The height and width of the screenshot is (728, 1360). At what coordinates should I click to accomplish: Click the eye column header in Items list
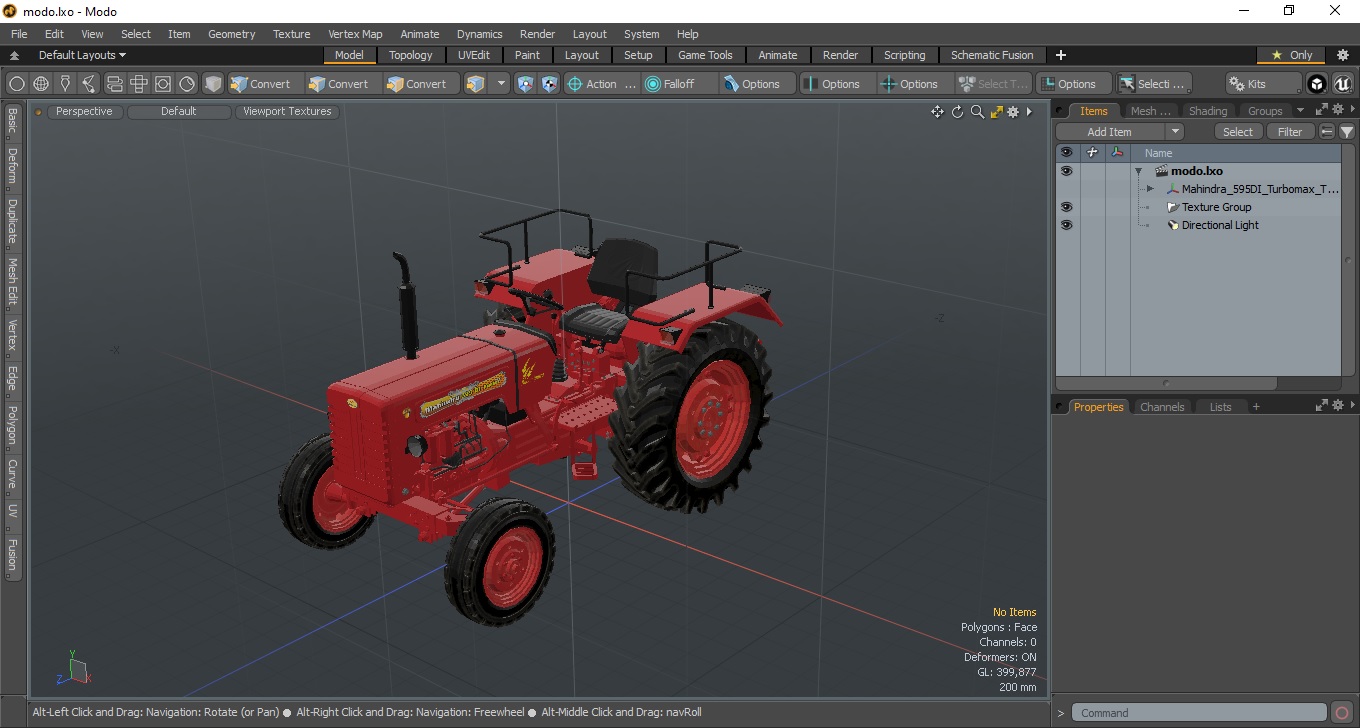coord(1066,153)
